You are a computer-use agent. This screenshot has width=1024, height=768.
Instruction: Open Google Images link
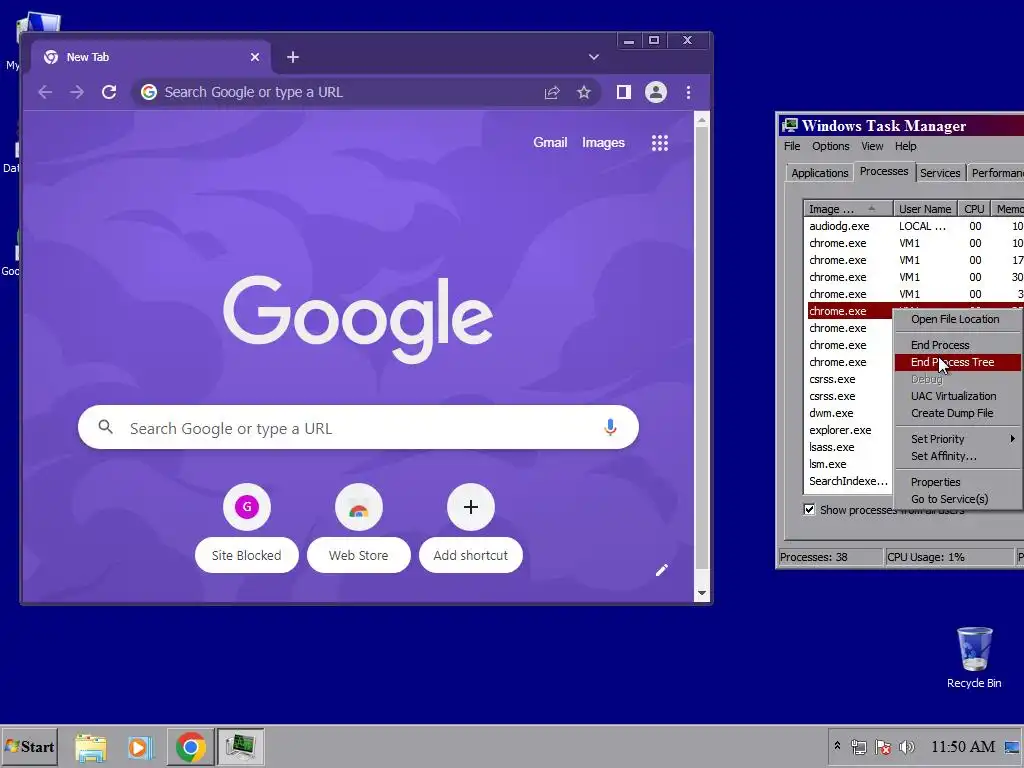click(603, 142)
